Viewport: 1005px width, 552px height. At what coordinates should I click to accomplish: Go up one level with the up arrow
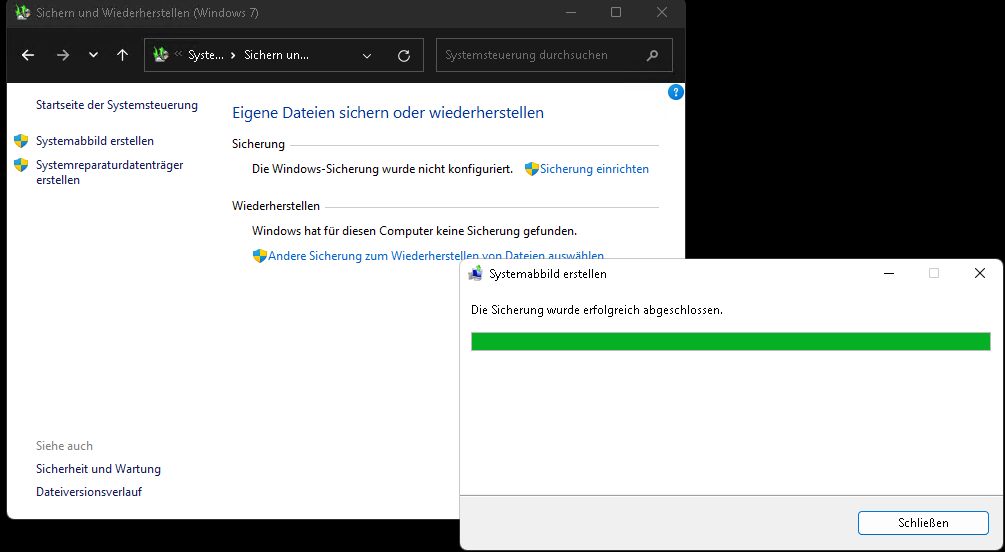tap(122, 55)
